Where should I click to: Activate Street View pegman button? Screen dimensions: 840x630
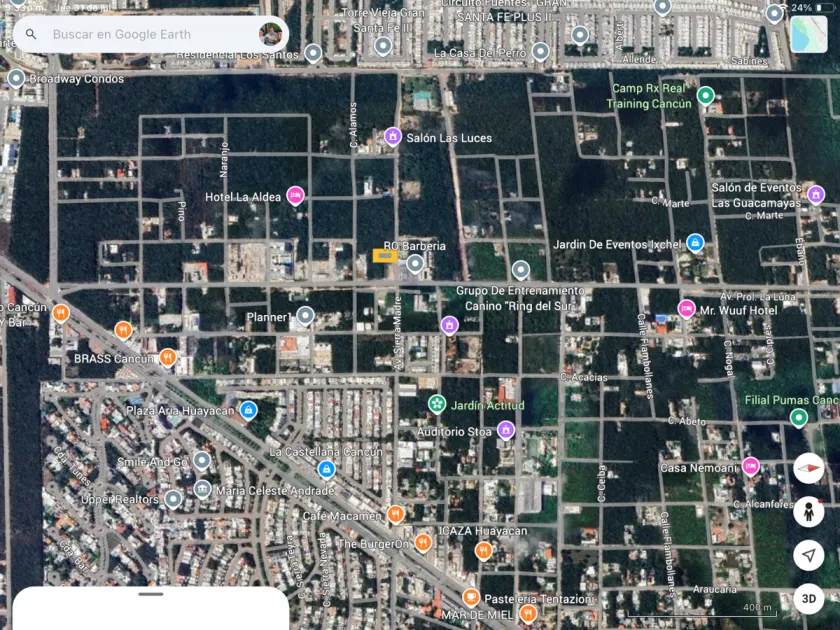point(808,512)
